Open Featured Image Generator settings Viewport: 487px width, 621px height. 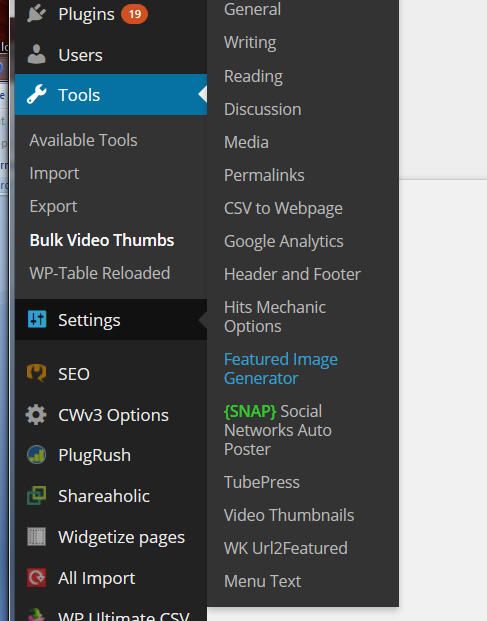281,369
